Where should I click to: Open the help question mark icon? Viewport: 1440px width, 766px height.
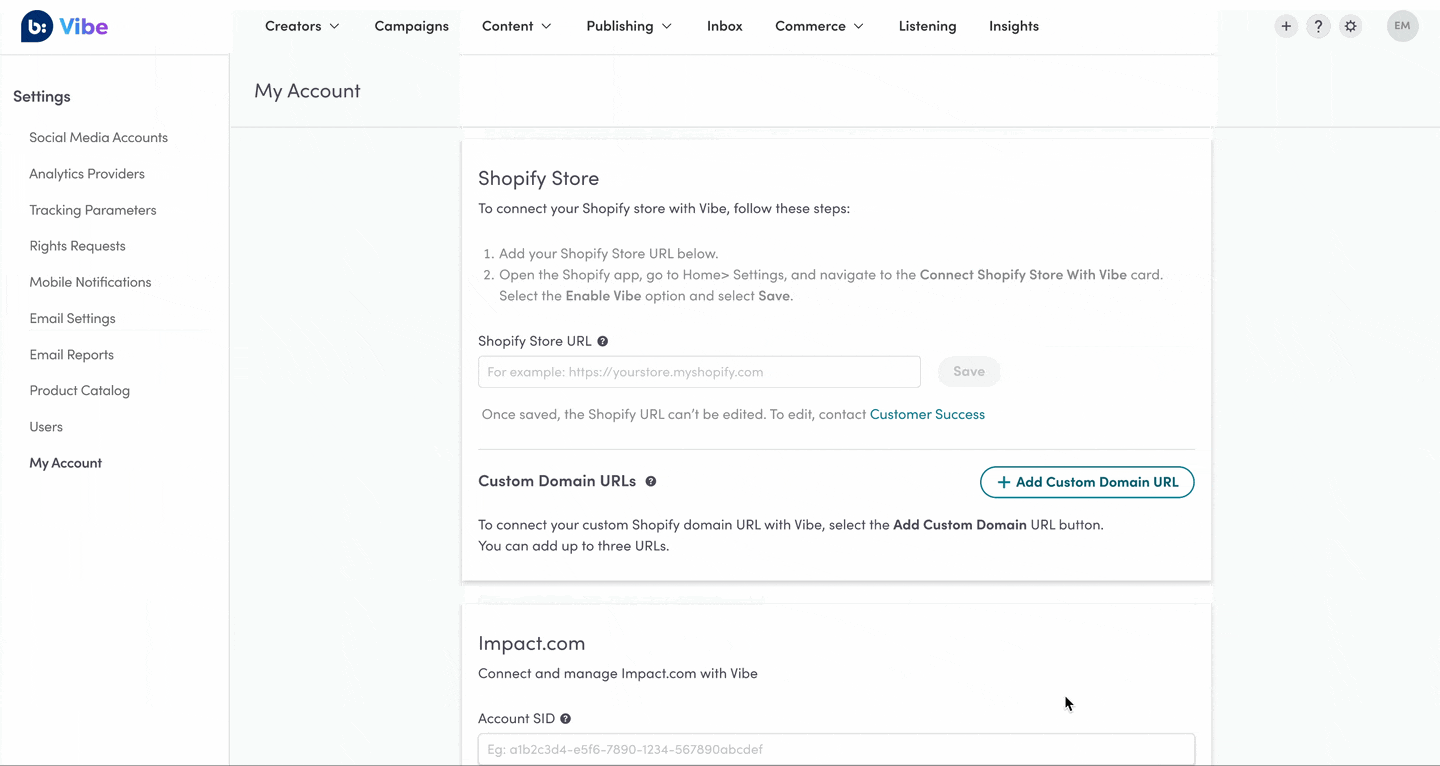(x=1318, y=27)
